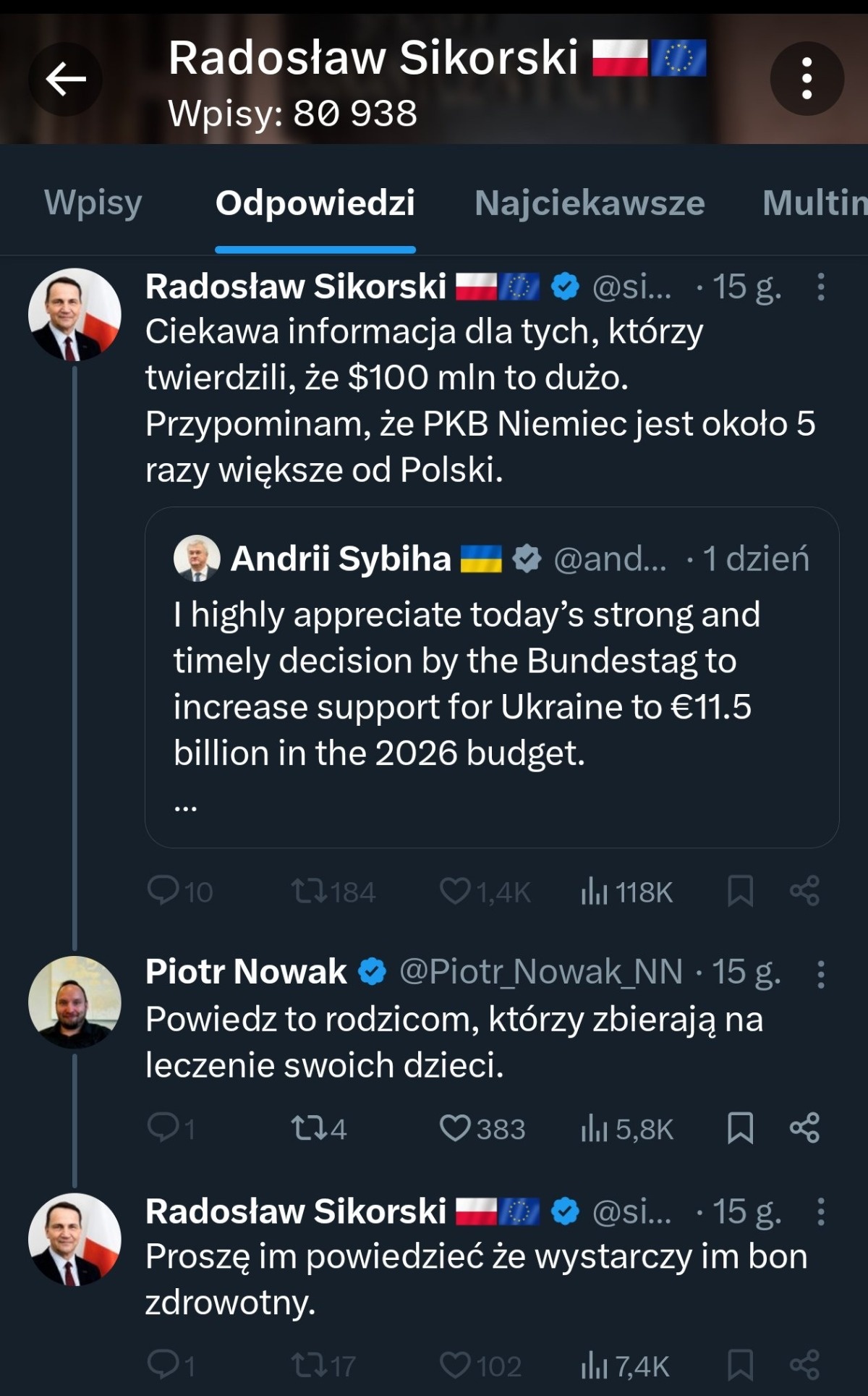Tap the back arrow in header
868x1396 pixels.
click(x=66, y=79)
